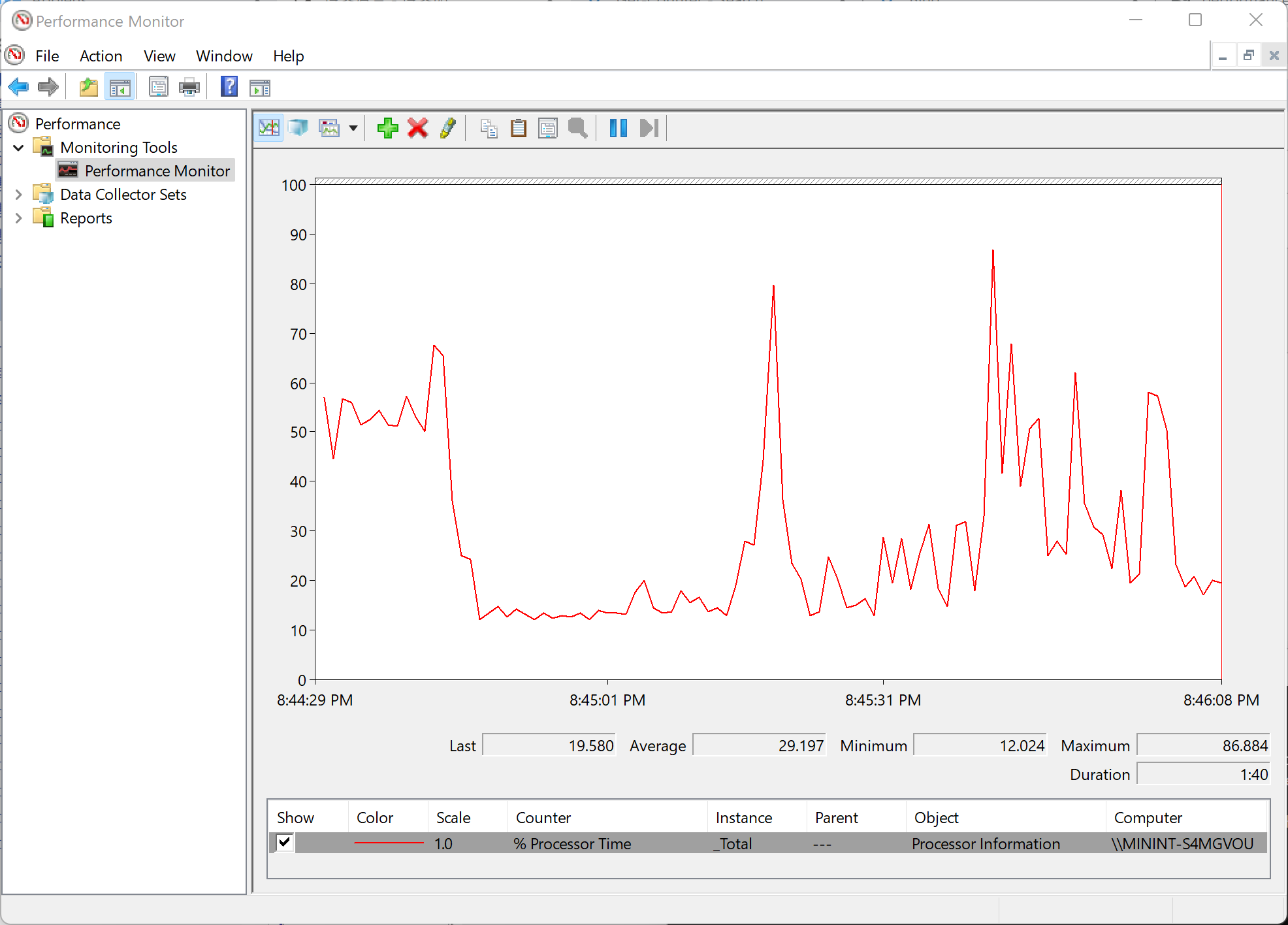Collapse the Monitoring Tools node
The height and width of the screenshot is (925, 1288).
[18, 148]
